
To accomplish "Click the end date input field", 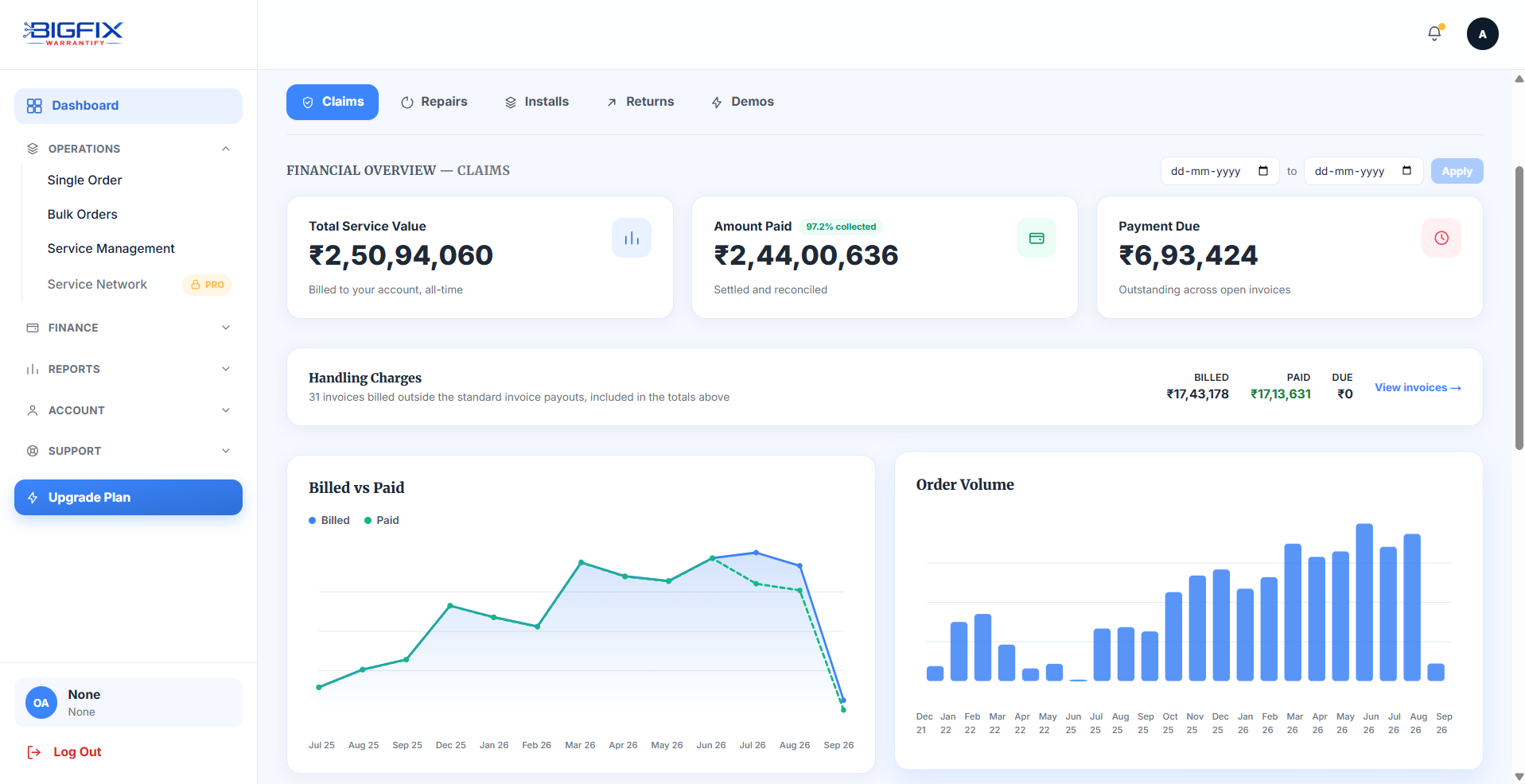I will click(x=1364, y=171).
